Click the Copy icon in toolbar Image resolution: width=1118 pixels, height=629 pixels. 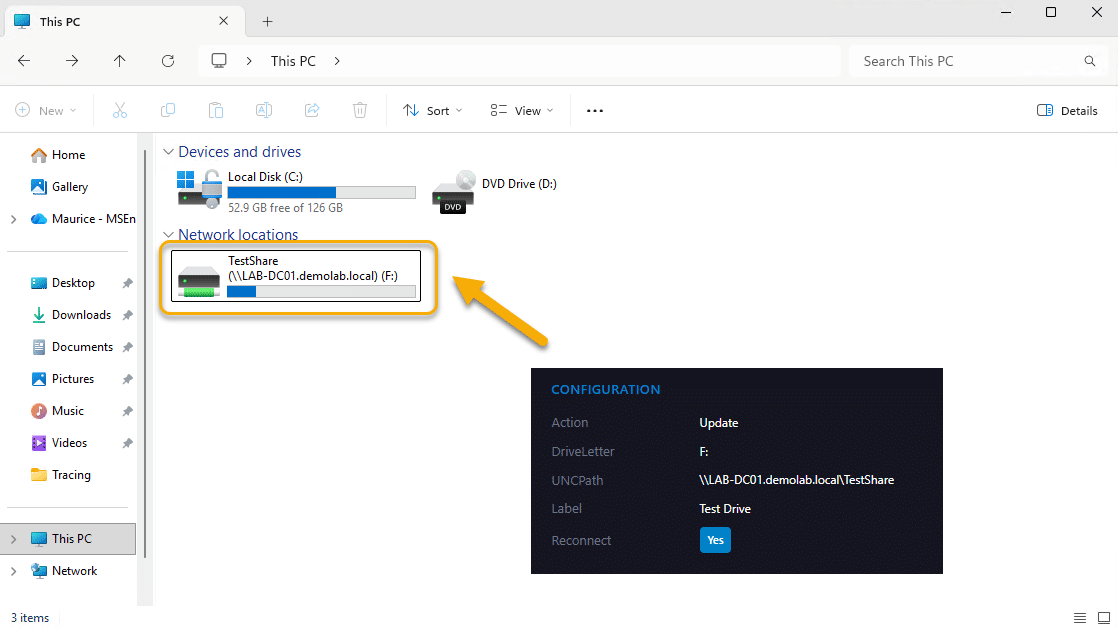[x=168, y=111]
